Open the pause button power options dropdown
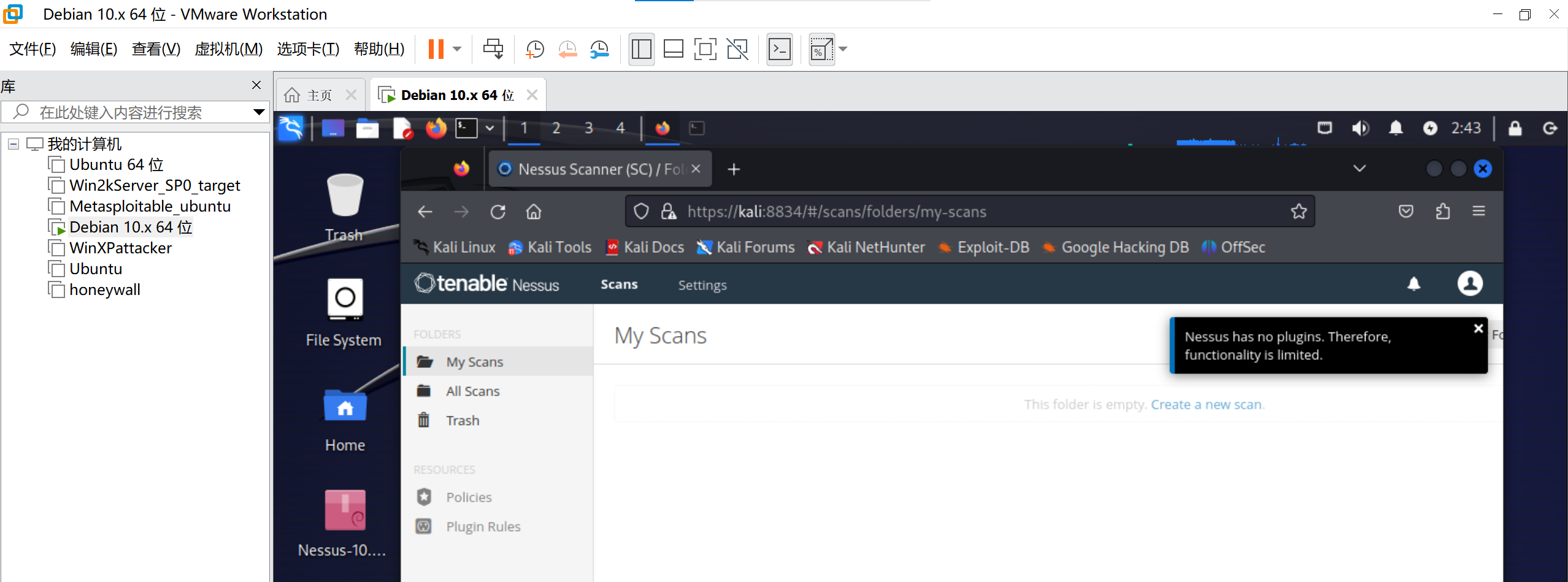This screenshot has height=582, width=1568. [457, 49]
